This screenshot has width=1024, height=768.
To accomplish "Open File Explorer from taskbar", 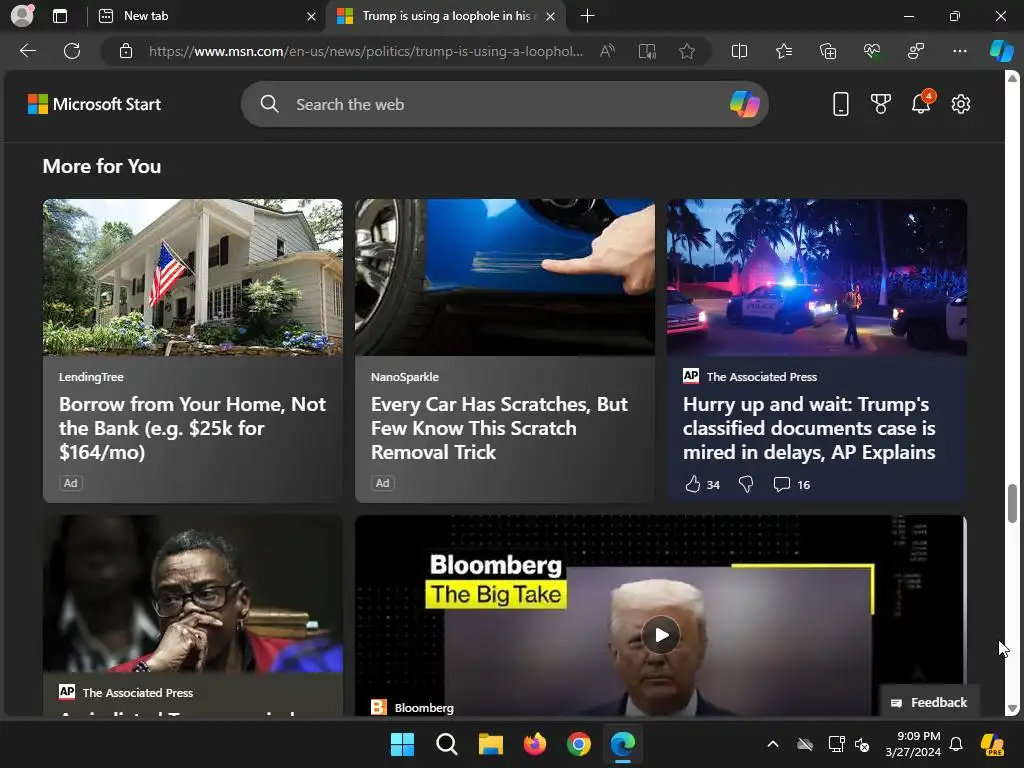I will coord(490,744).
